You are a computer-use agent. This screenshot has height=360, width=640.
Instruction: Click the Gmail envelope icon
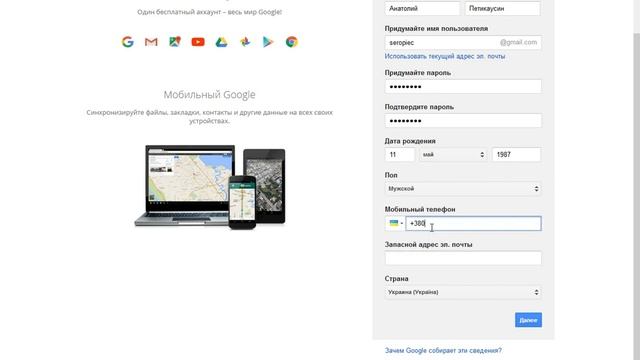(x=151, y=42)
